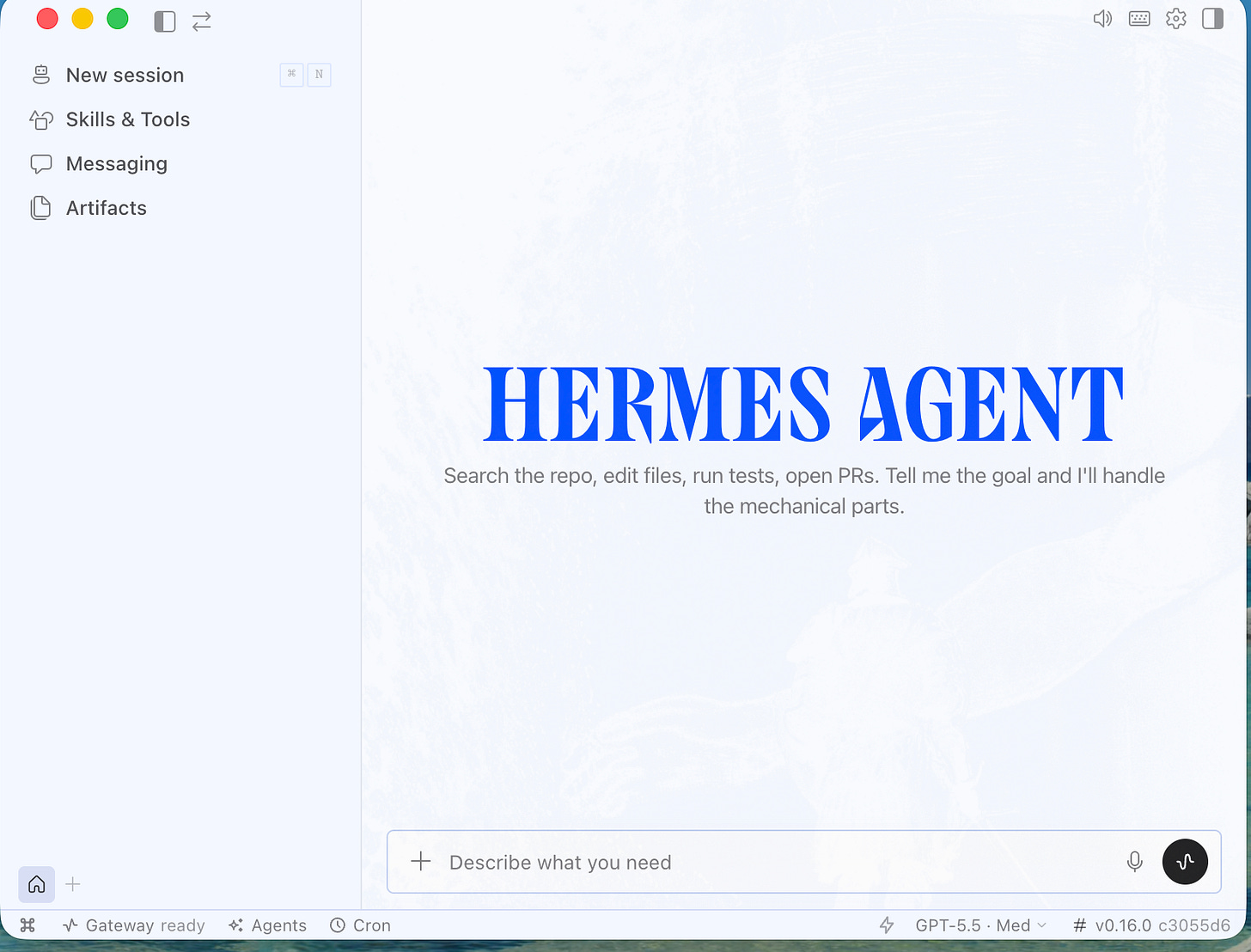1251x952 pixels.
Task: Start a New session
Action: [x=180, y=76]
